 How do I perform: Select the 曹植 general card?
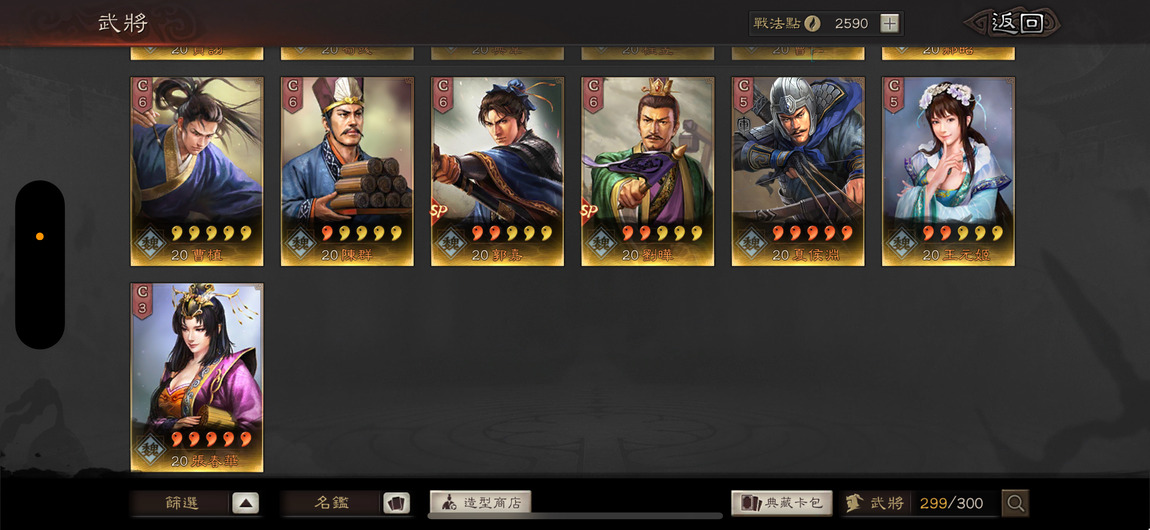[197, 171]
